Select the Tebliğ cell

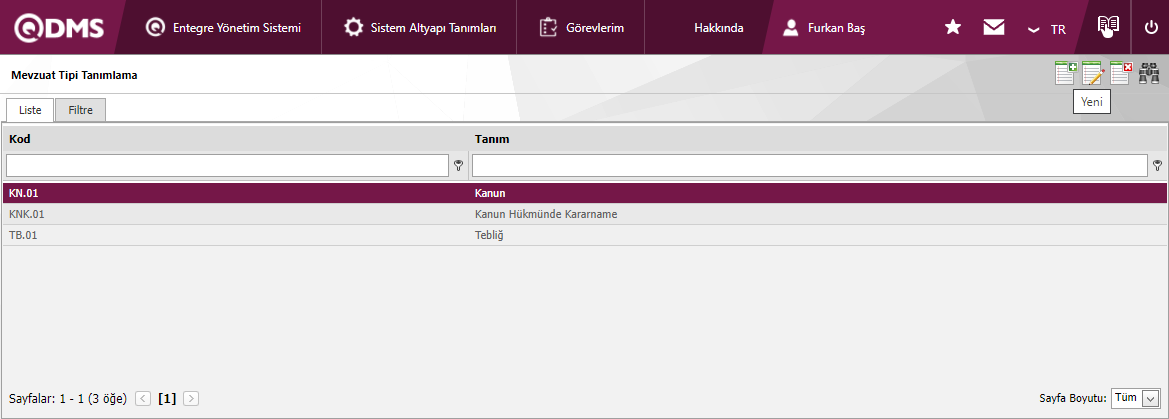(491, 235)
